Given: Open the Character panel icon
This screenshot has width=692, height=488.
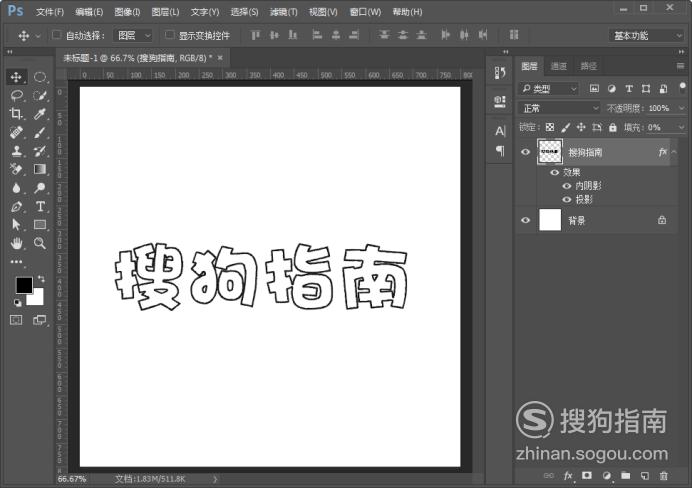Looking at the screenshot, I should [x=500, y=131].
